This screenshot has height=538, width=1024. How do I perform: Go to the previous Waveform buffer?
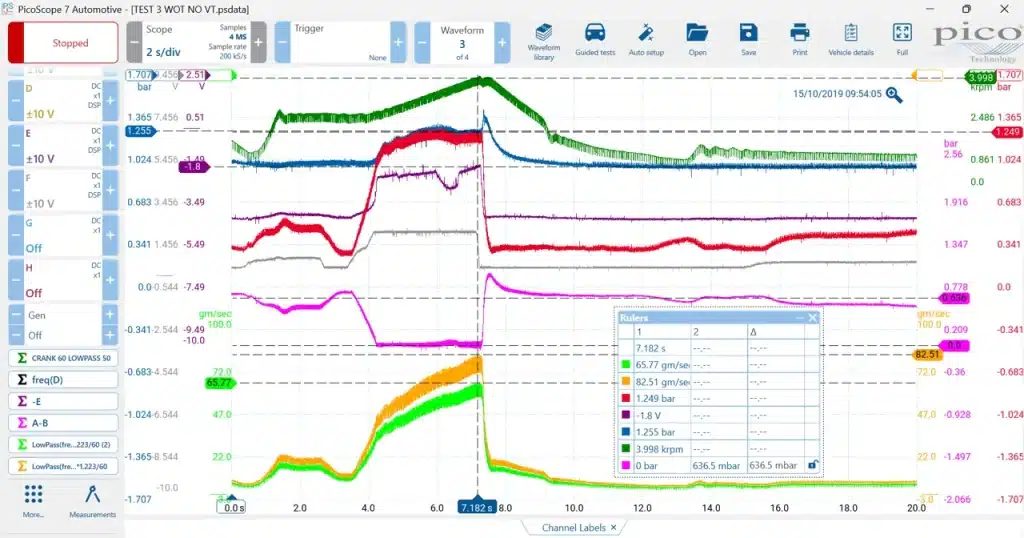click(423, 42)
